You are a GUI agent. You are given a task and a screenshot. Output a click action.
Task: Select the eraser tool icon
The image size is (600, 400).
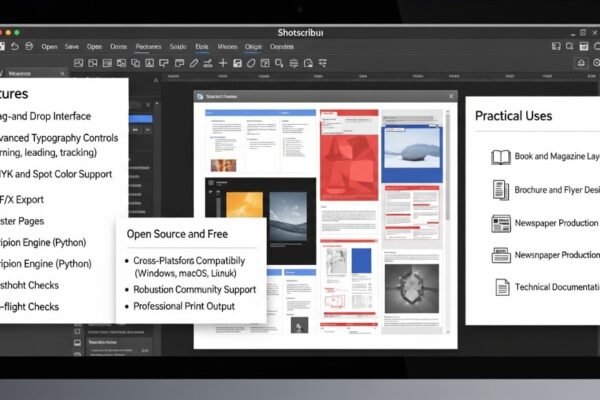(251, 63)
